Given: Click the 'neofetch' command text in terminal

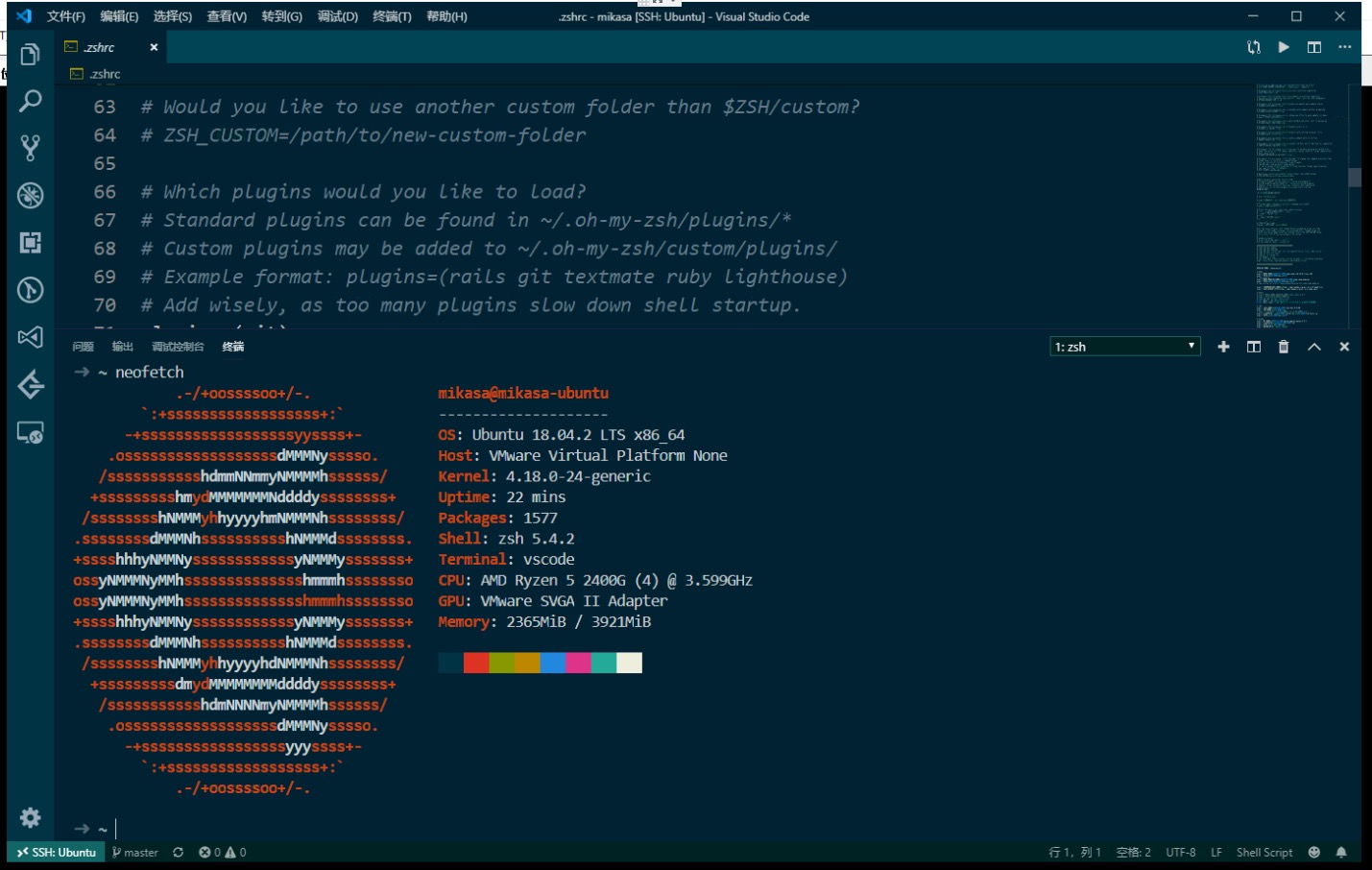Looking at the screenshot, I should (x=150, y=372).
